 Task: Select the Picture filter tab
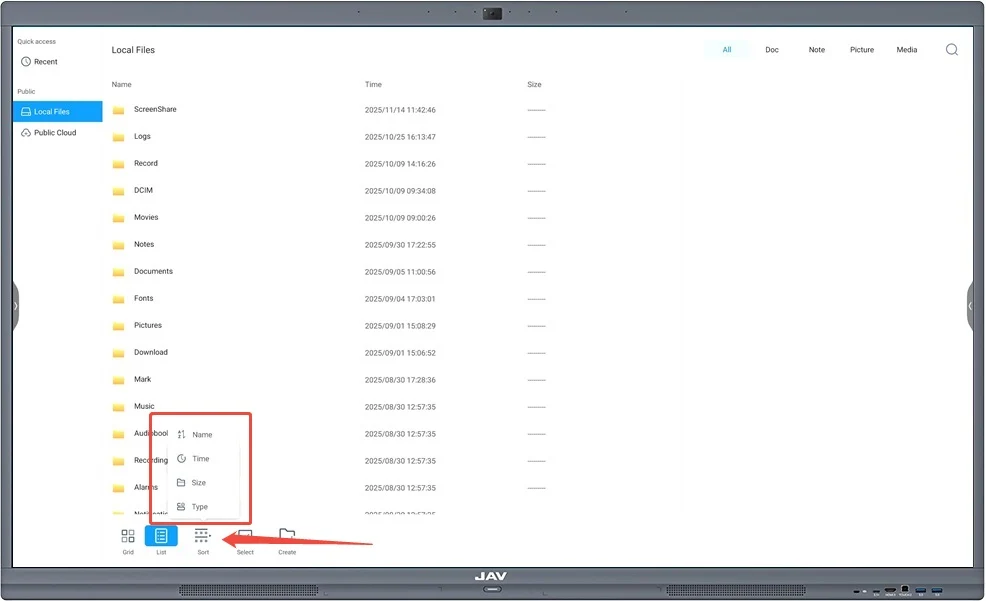(861, 48)
